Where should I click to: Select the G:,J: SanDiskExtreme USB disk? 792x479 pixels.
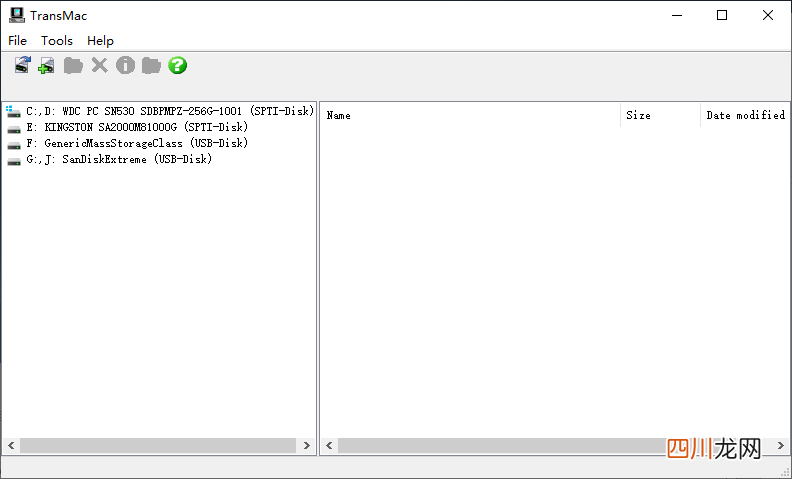coord(109,159)
